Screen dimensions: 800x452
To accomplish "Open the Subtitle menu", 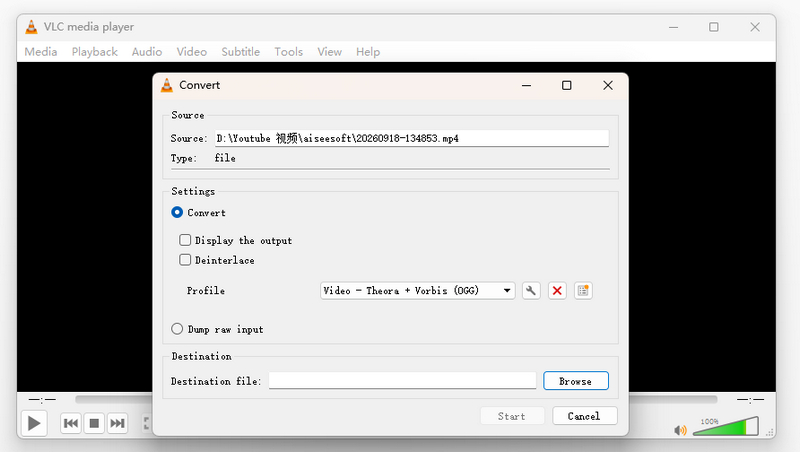I will pos(240,52).
